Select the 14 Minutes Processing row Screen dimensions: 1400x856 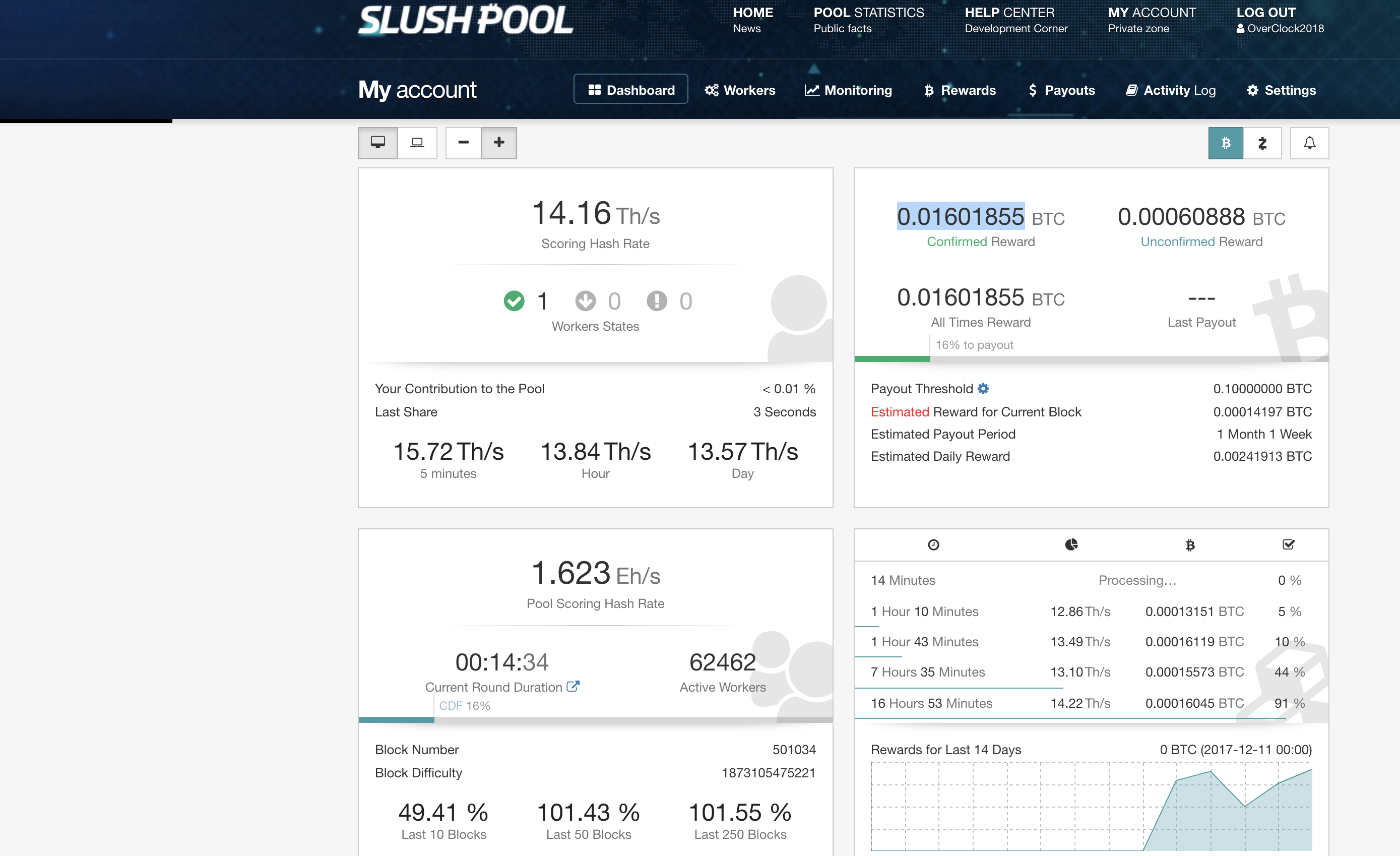tap(1091, 580)
